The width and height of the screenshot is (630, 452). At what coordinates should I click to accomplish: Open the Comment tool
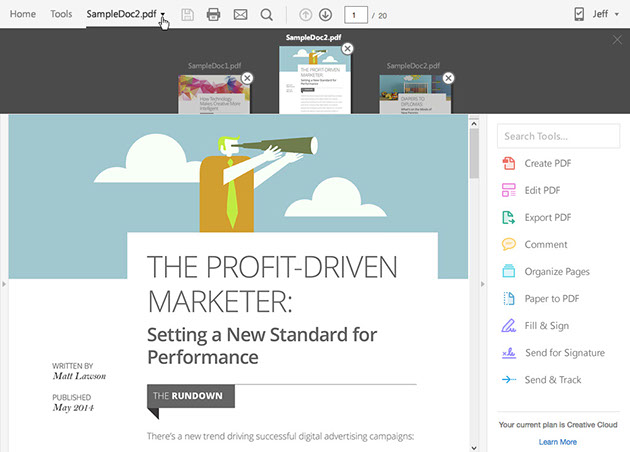pos(545,244)
